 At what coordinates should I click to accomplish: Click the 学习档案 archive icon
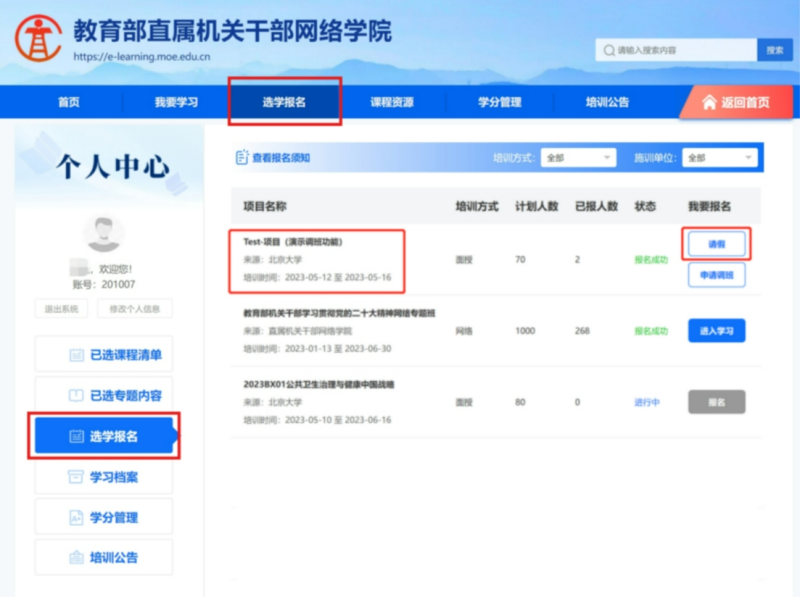click(x=76, y=477)
